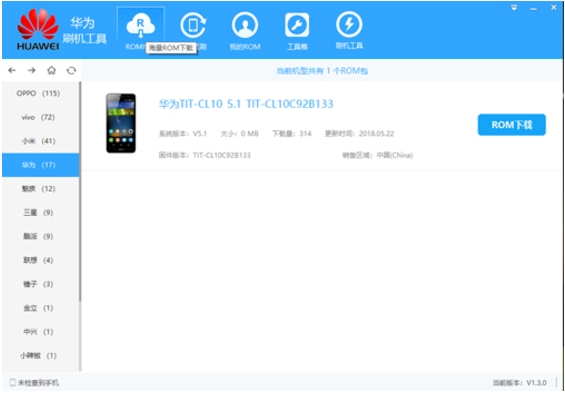This screenshot has height=393, width=565.
Task: Open the title bar dropdown menu arrow
Action: click(514, 8)
